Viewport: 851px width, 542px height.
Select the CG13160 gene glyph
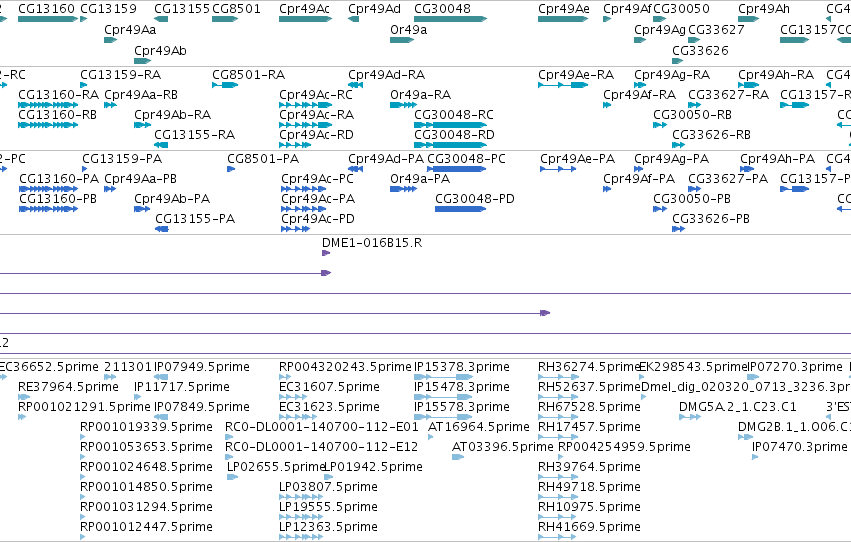(x=48, y=19)
